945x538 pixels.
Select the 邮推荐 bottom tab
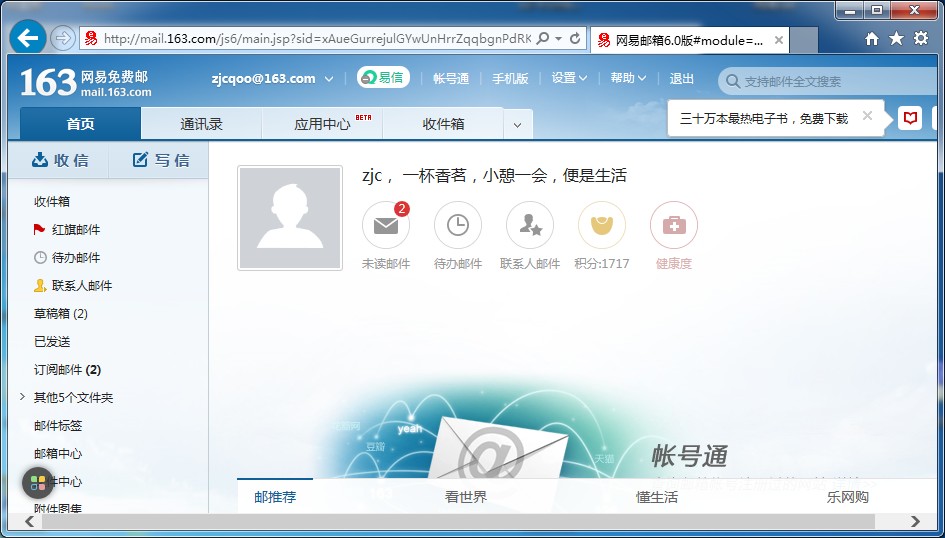275,497
